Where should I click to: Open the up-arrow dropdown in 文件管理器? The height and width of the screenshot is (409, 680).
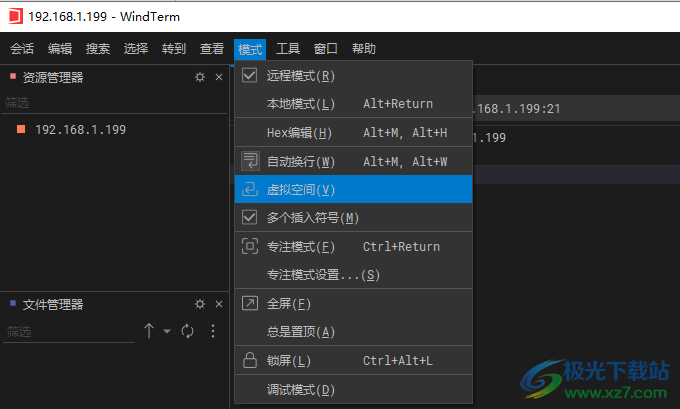click(167, 331)
